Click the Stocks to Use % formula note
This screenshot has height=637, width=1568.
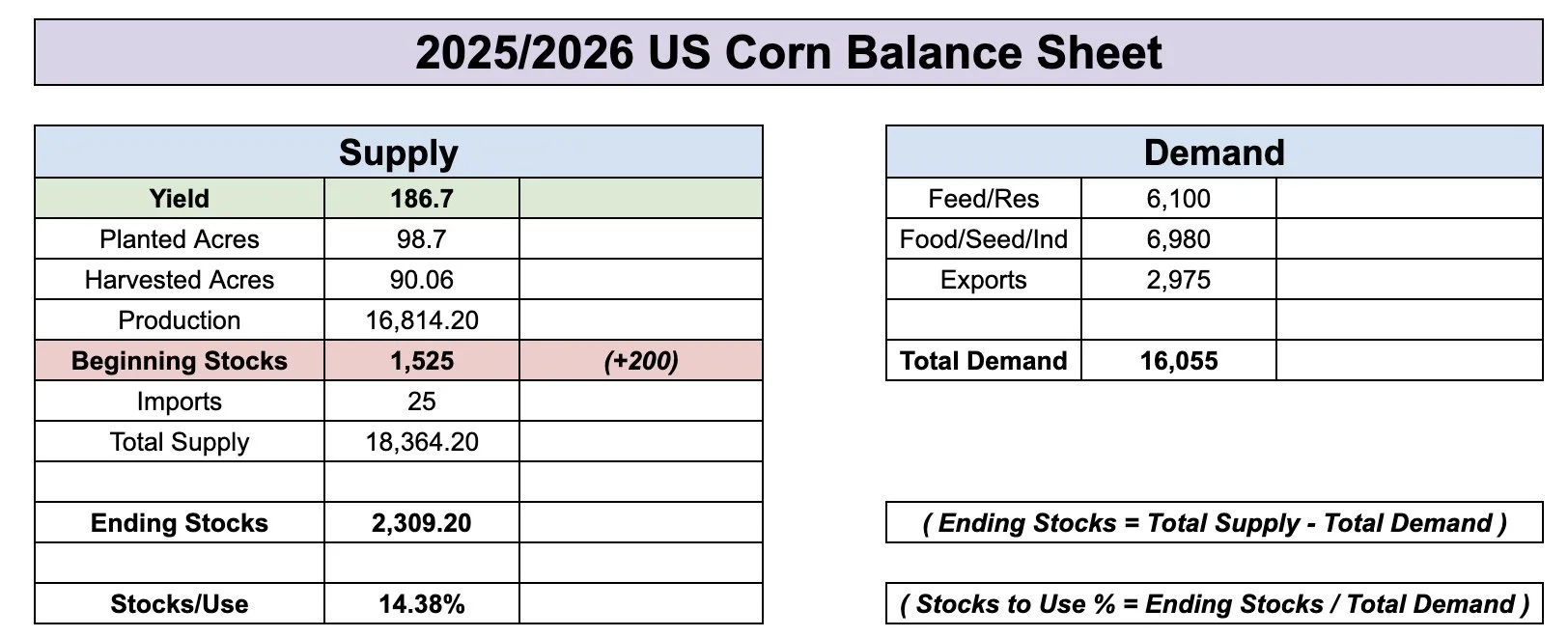coord(1215,603)
